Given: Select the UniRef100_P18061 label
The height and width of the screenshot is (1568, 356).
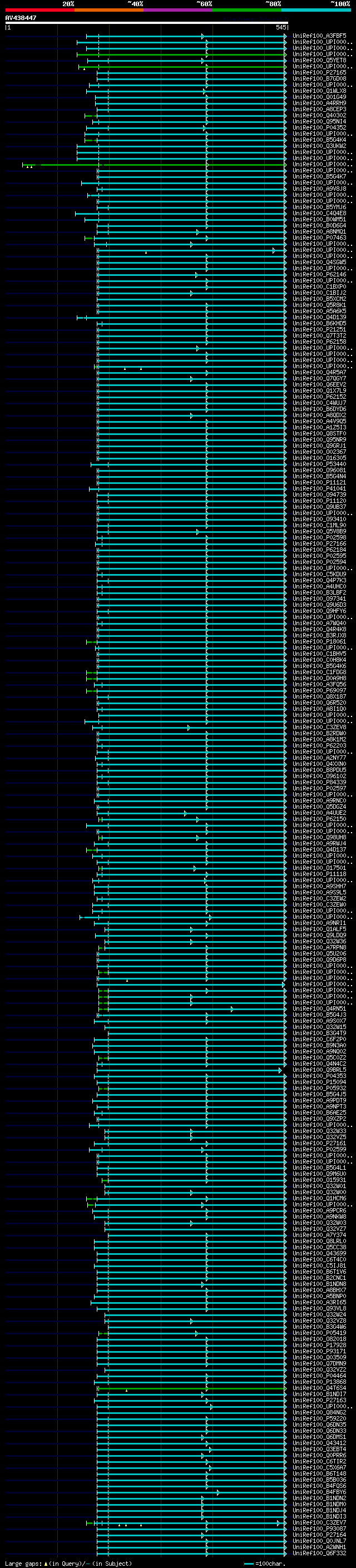Looking at the screenshot, I should (x=319, y=641).
